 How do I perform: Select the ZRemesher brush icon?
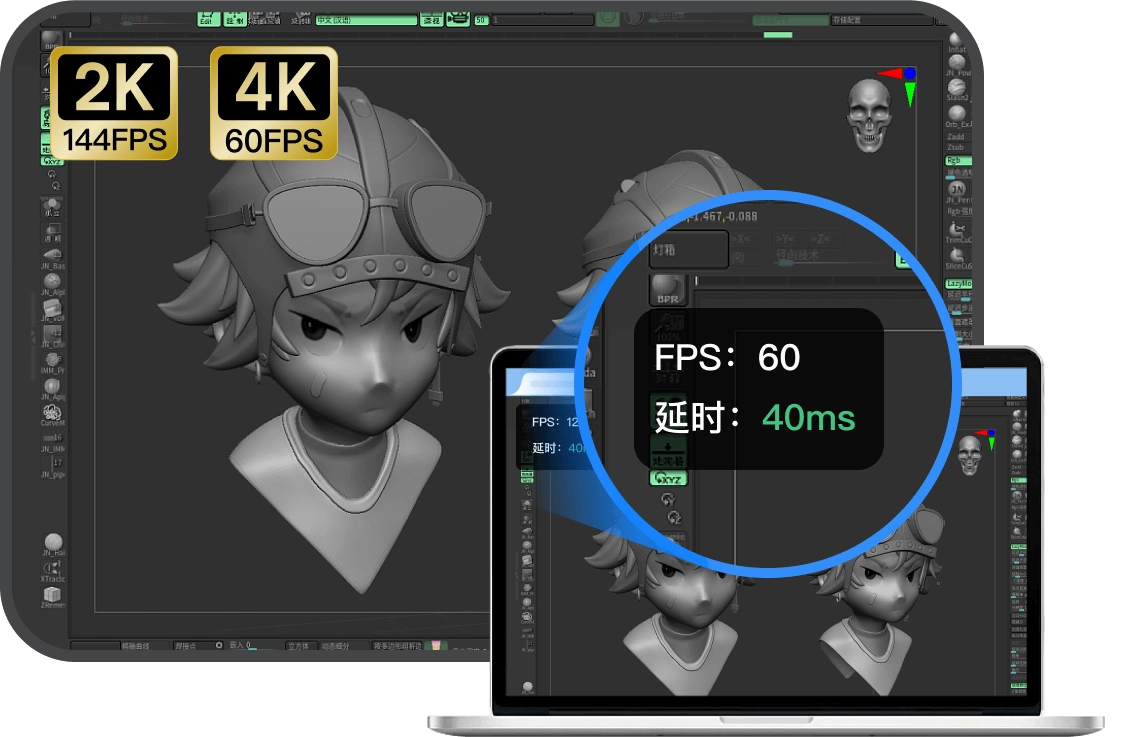52,595
